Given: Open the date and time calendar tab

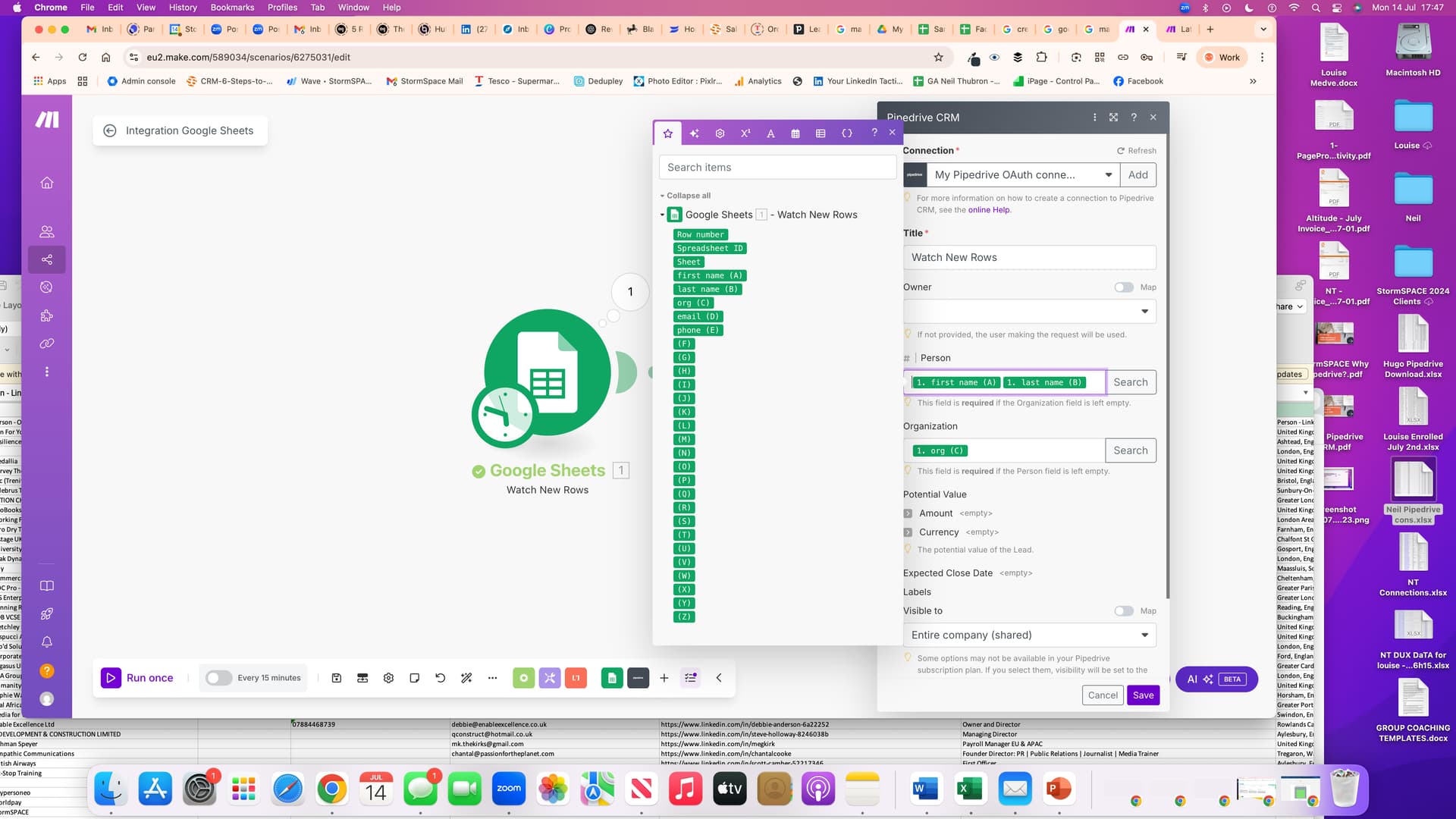Looking at the screenshot, I should tap(795, 133).
